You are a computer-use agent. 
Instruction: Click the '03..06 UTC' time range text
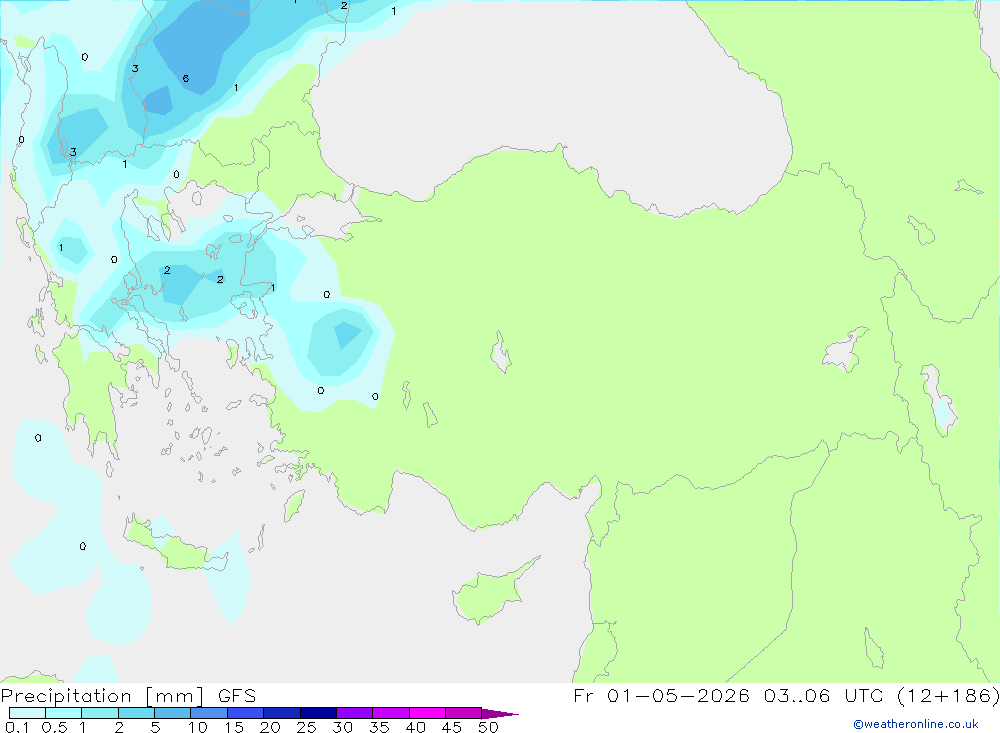[823, 696]
